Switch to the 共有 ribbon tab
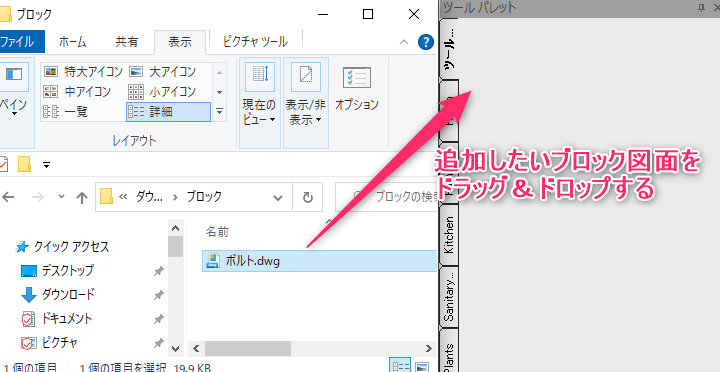Screen dimensions: 720x372 (126, 42)
